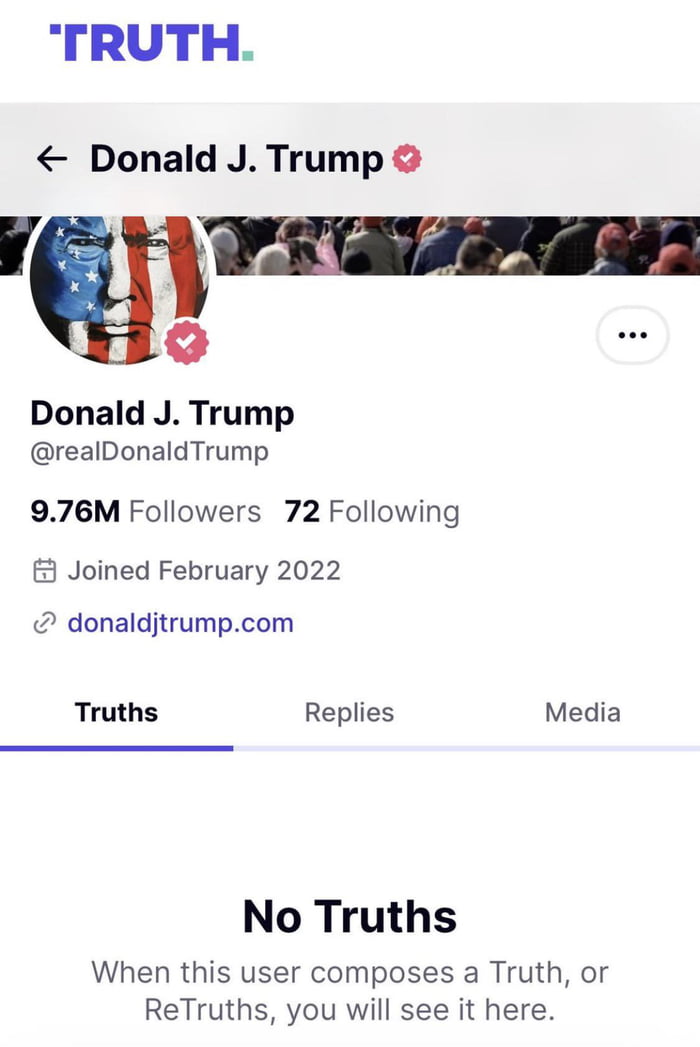The height and width of the screenshot is (1047, 700).
Task: Switch to the Truths tab
Action: pos(116,713)
